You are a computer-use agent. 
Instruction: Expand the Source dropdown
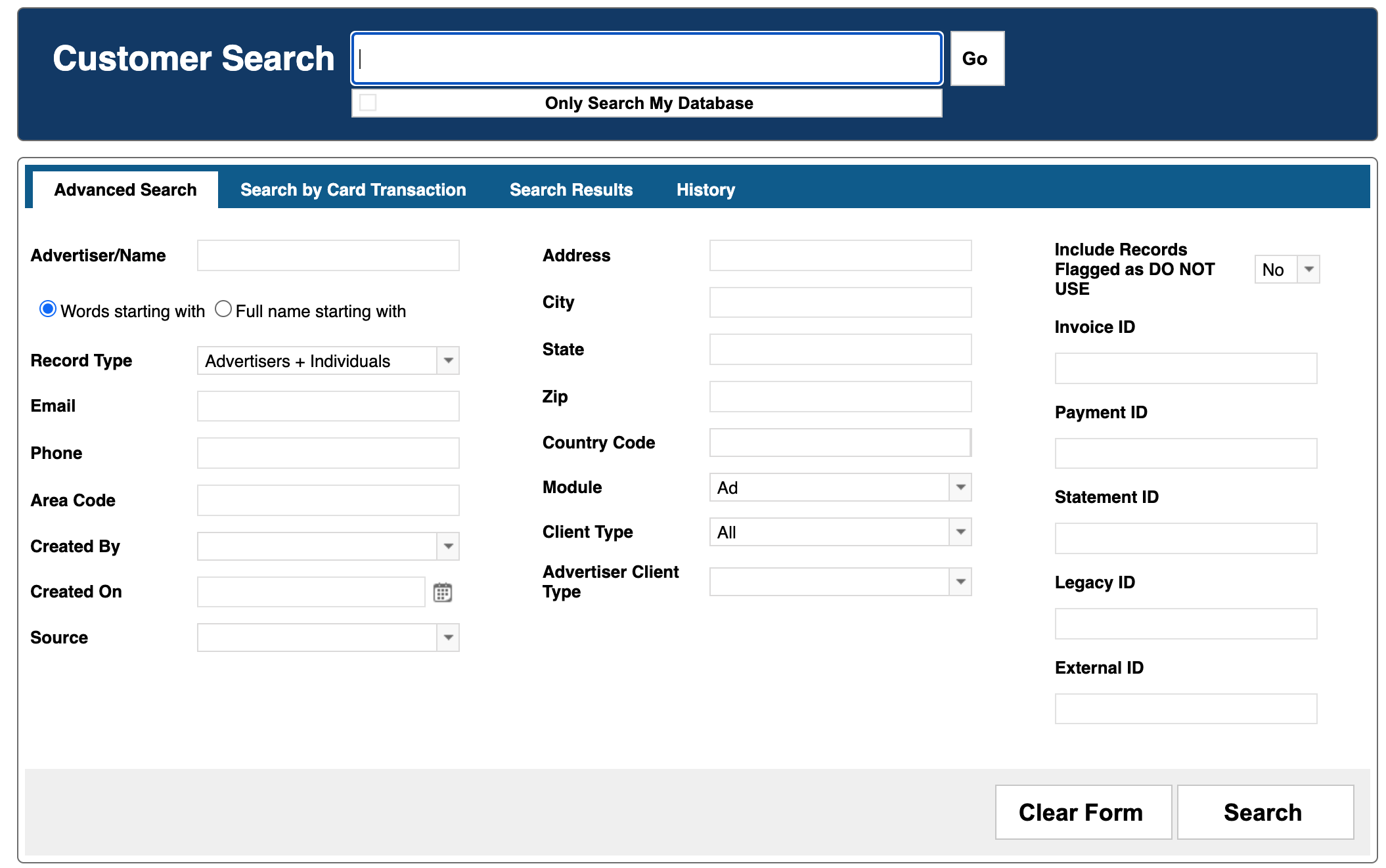448,638
